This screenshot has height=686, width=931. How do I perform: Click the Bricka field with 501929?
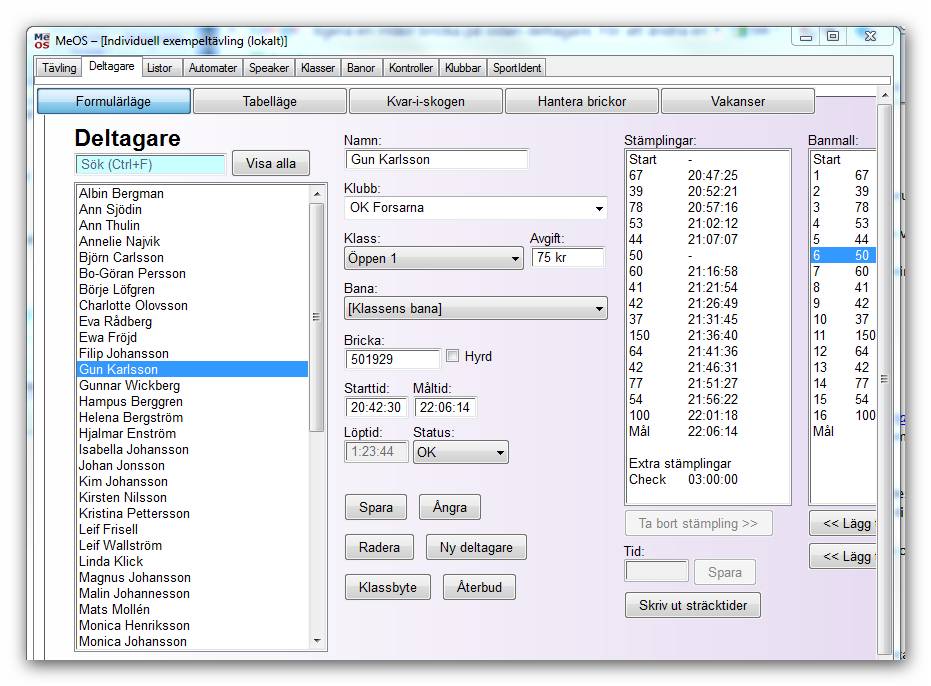click(393, 359)
